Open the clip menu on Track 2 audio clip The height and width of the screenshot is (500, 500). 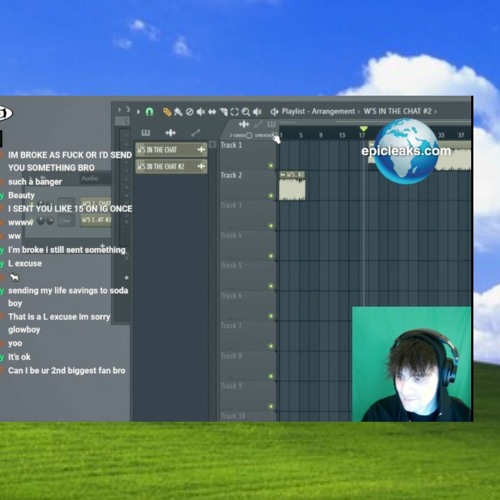[283, 175]
